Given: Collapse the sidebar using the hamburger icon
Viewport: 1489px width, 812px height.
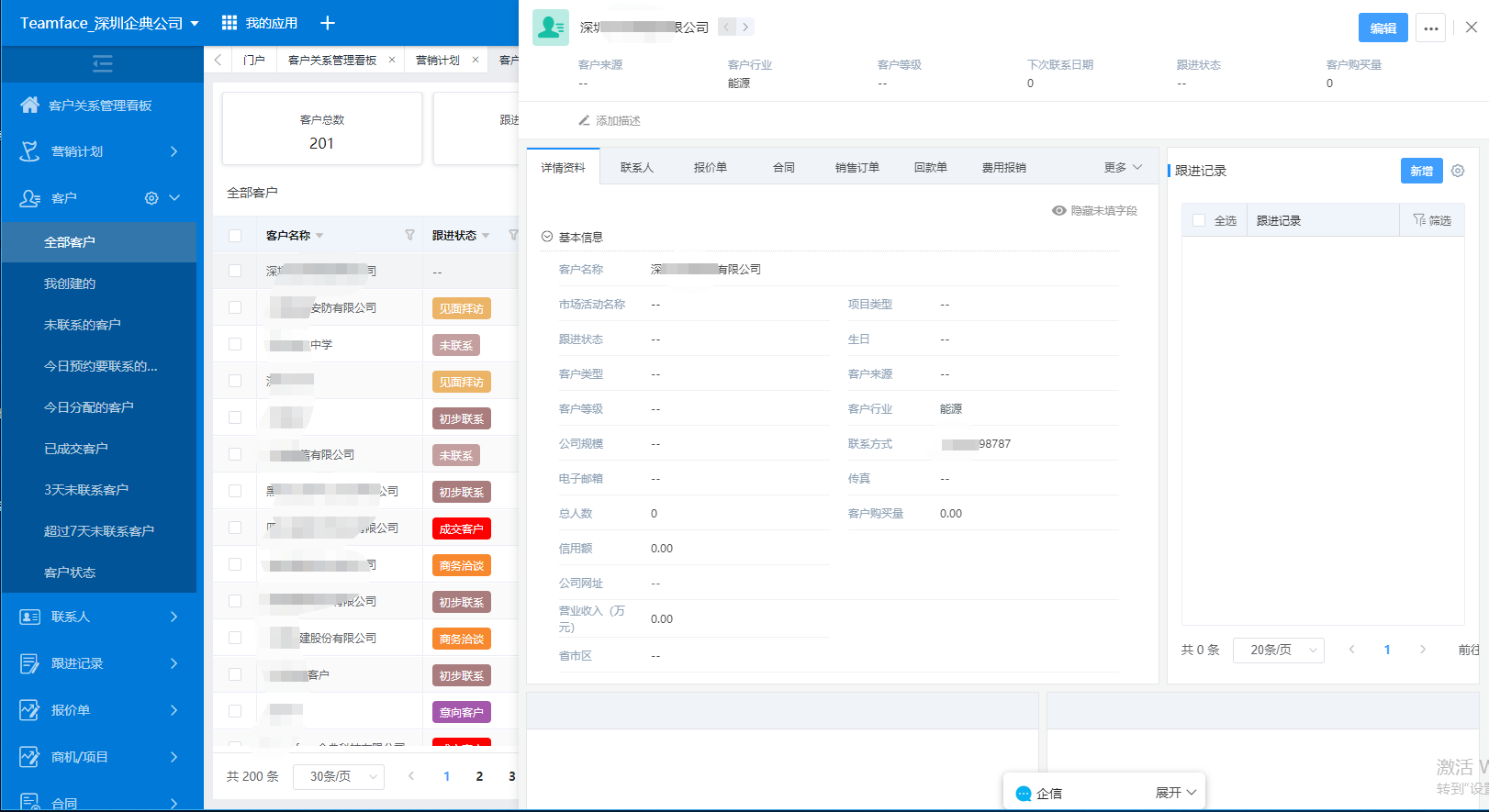Looking at the screenshot, I should (x=103, y=64).
